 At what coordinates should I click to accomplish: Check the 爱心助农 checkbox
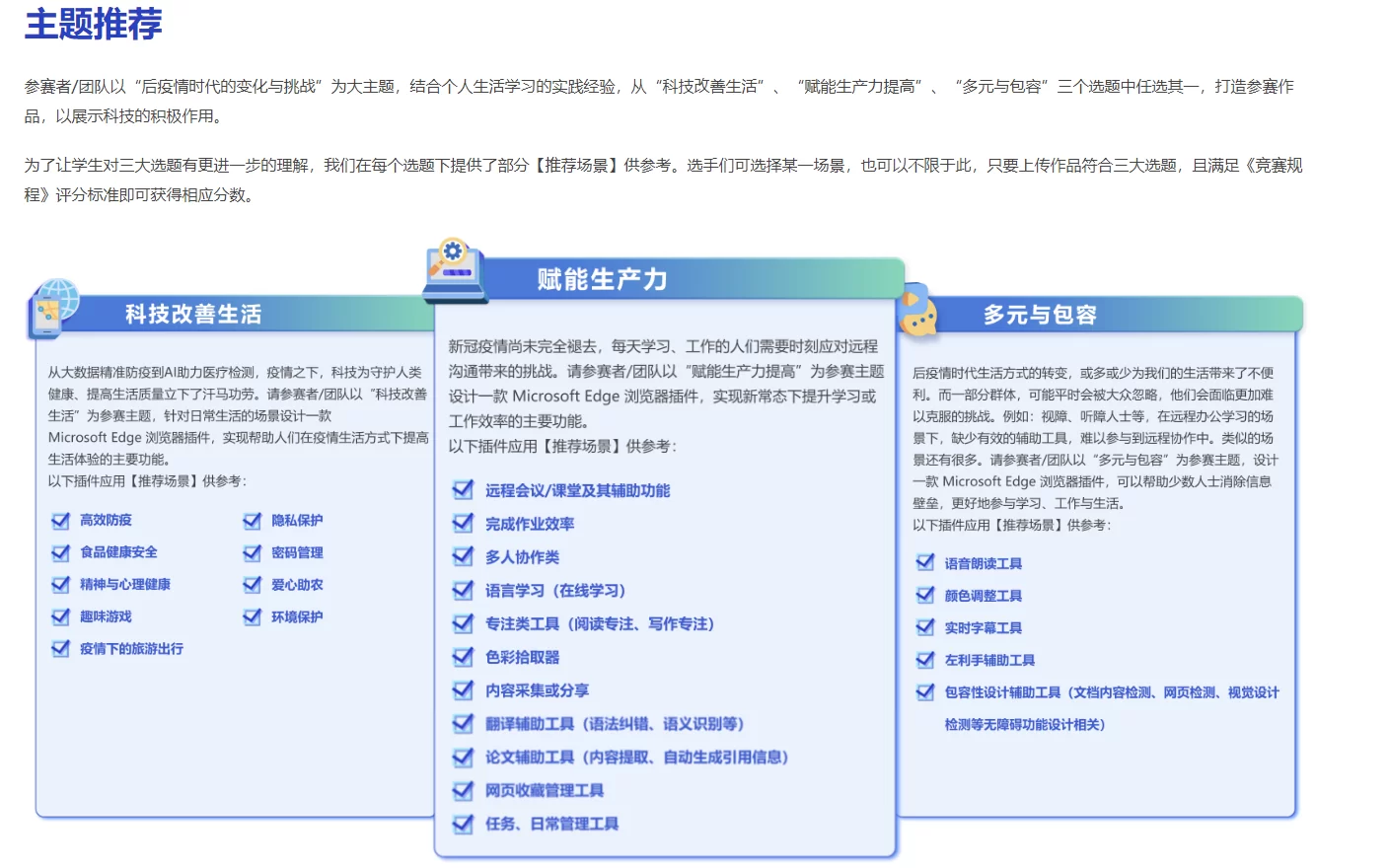[x=252, y=585]
